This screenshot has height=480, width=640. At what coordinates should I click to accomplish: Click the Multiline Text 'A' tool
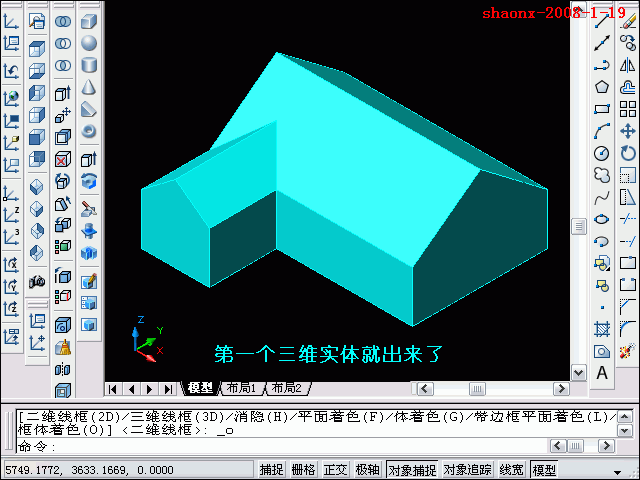602,373
